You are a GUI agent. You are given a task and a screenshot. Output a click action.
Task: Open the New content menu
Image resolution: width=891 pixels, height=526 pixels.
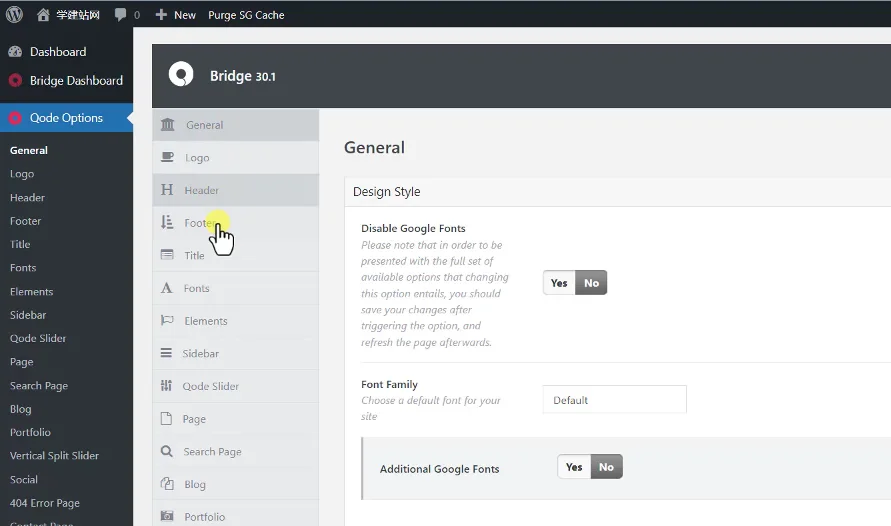click(x=176, y=15)
